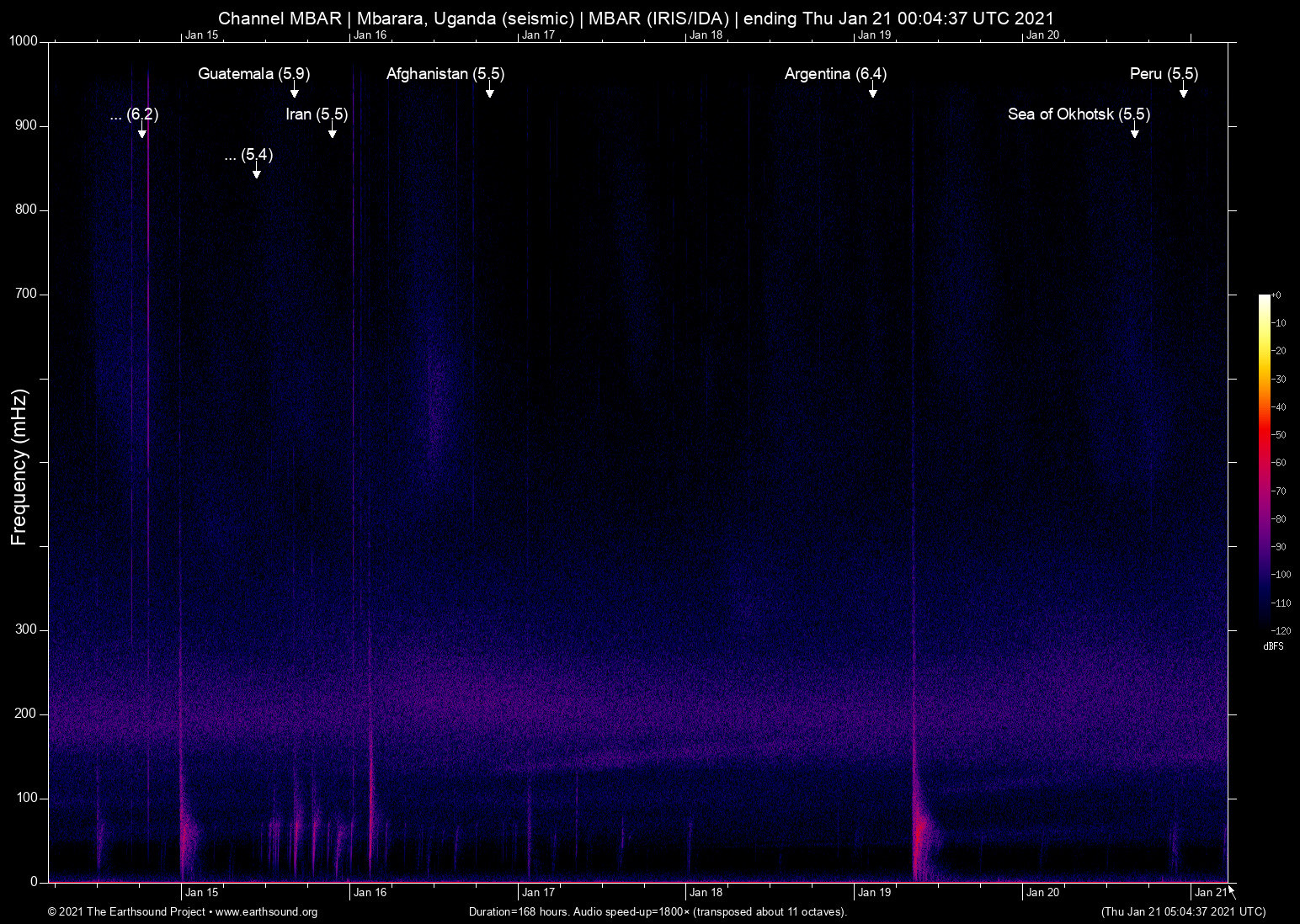Click the Peru (5.5) event arrow marker
Viewport: 1300px width, 924px height.
coord(1183,93)
